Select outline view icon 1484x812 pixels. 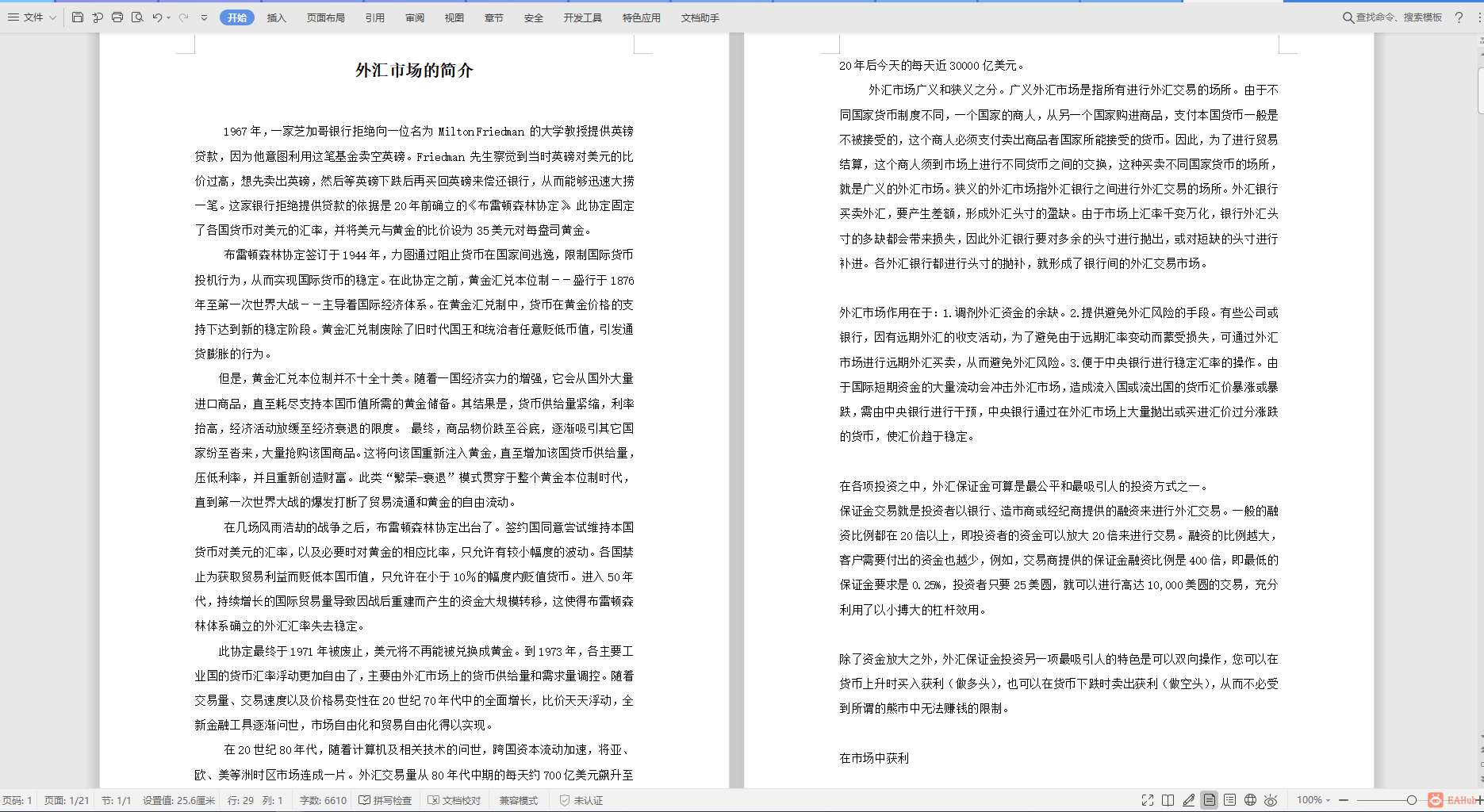point(1229,800)
